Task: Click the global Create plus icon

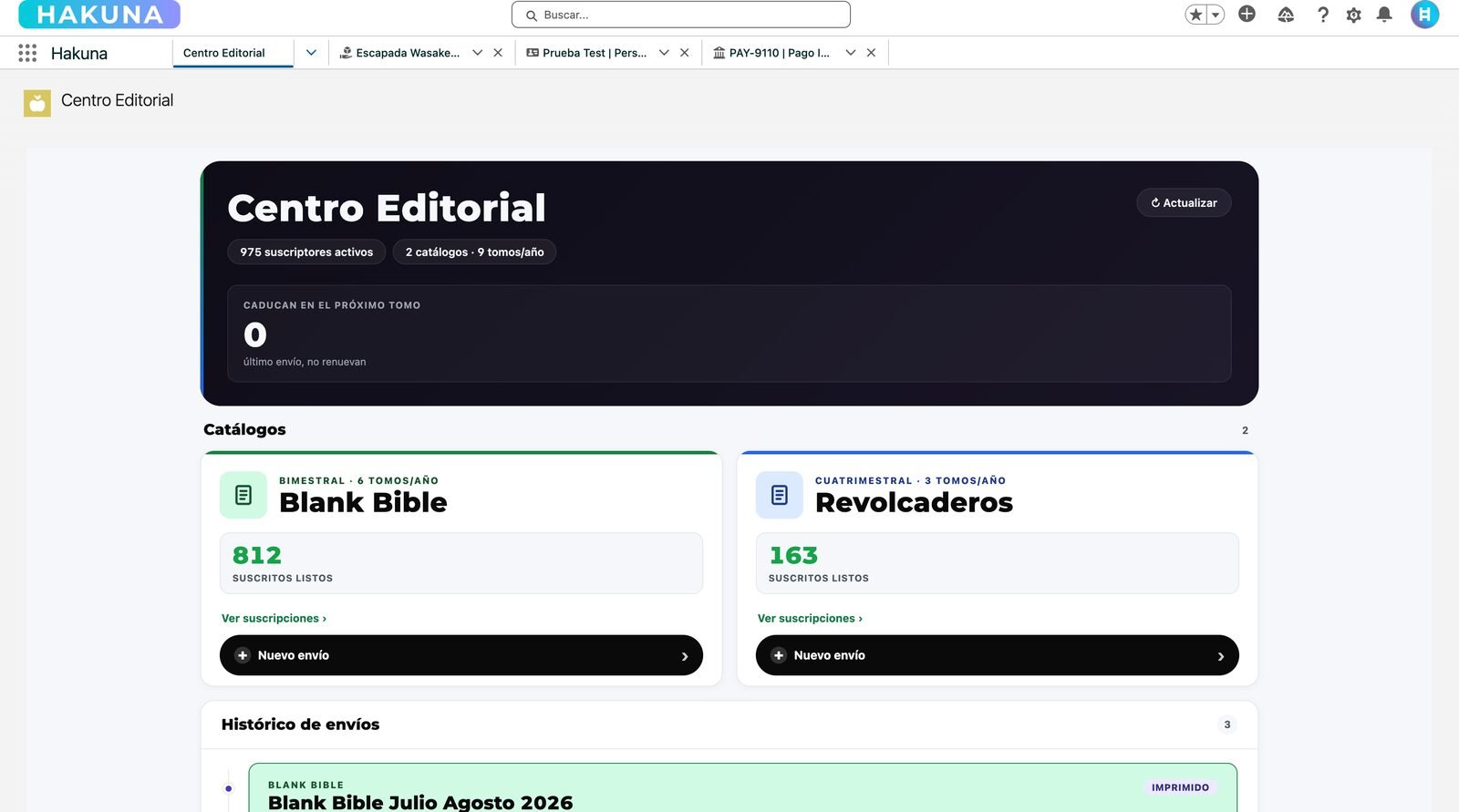Action: (x=1247, y=14)
